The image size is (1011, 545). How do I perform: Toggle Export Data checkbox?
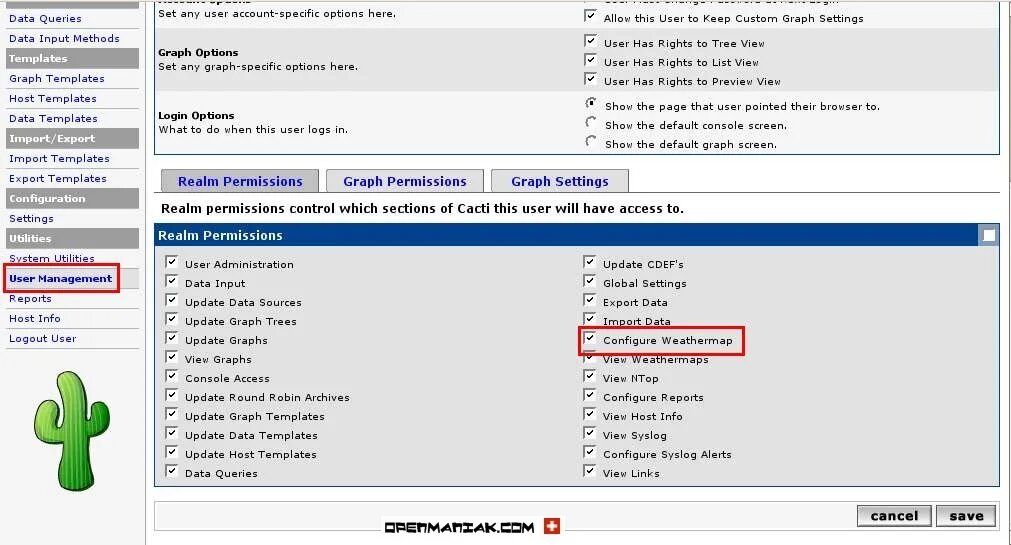tap(589, 300)
